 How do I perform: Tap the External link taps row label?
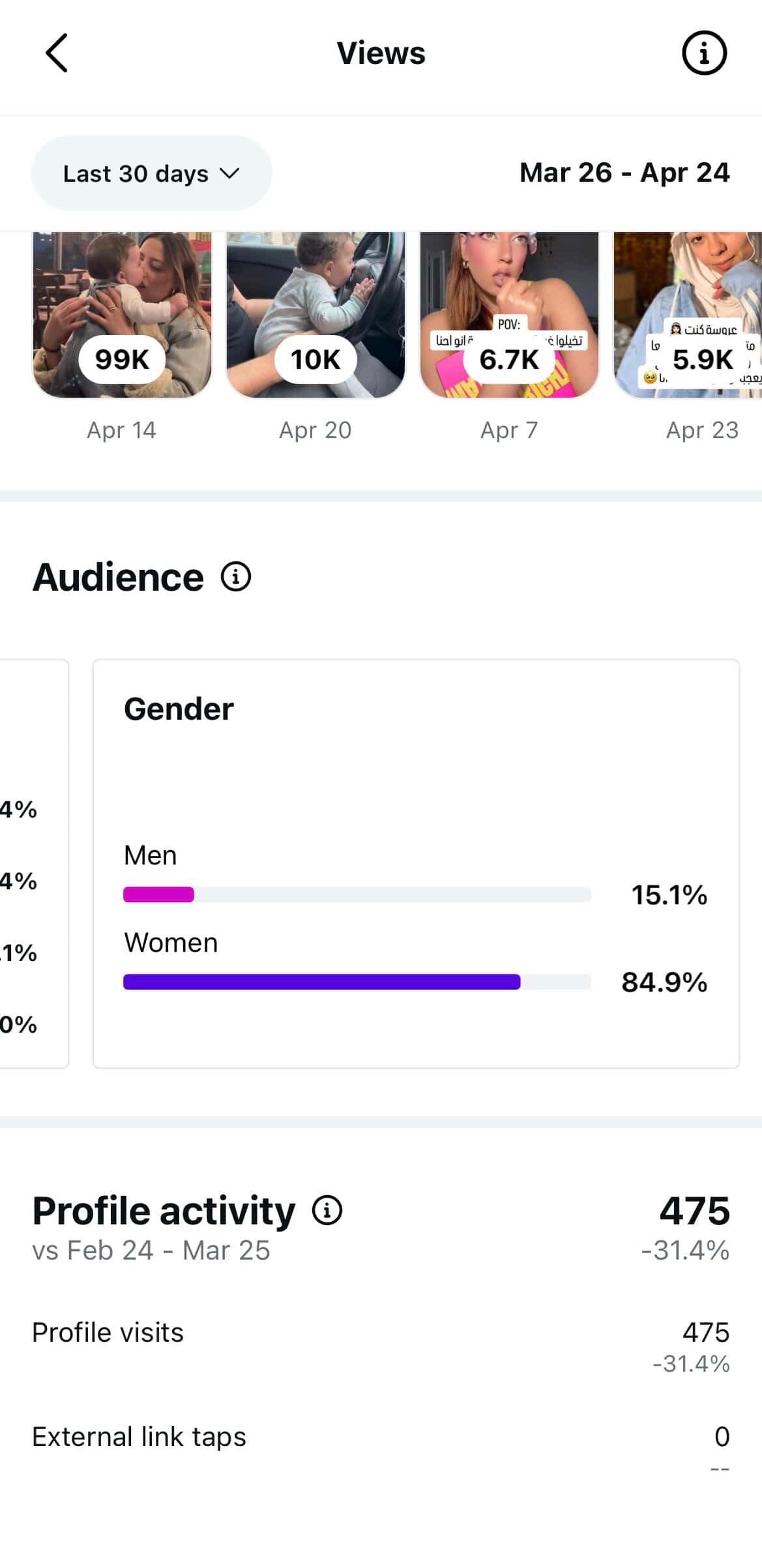(x=139, y=1436)
